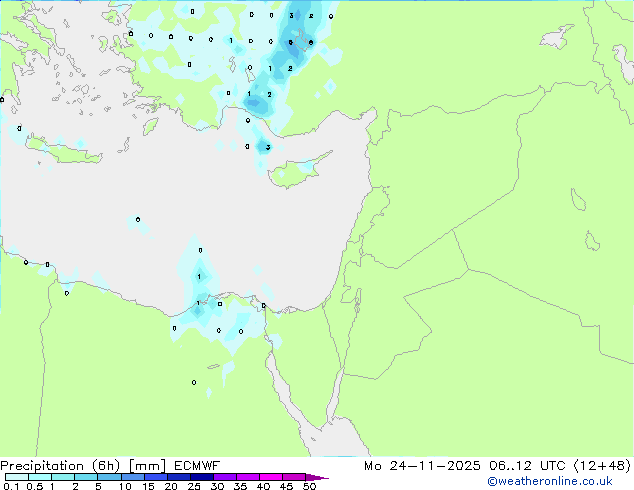Click the "35" legend scale label

click(240, 486)
